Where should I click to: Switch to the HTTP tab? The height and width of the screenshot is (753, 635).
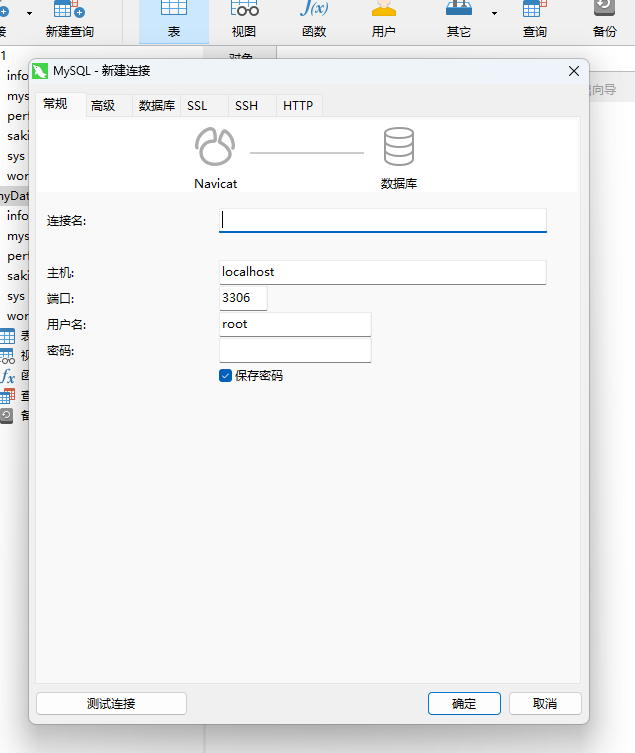click(x=299, y=106)
